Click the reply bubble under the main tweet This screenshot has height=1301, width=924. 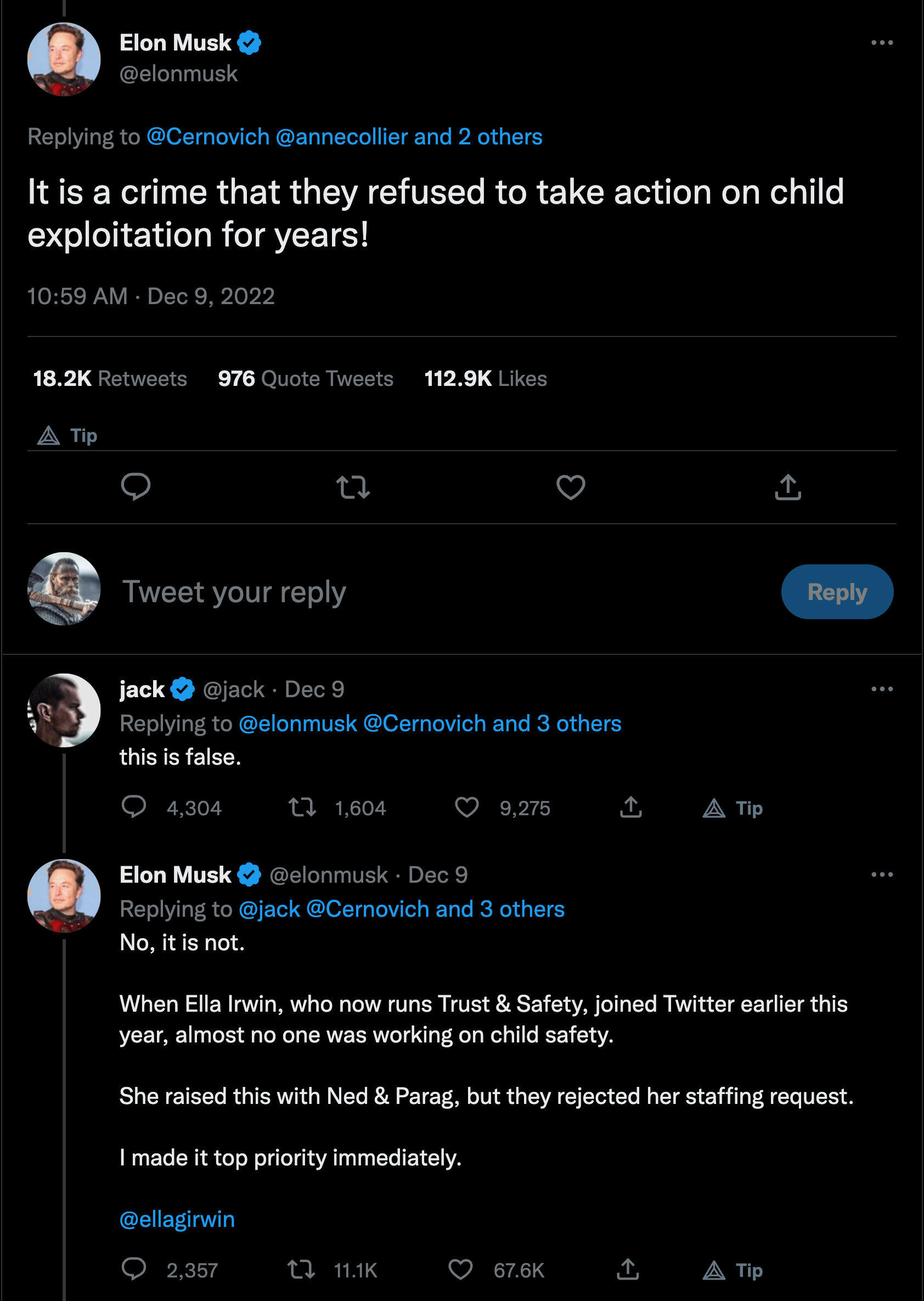pos(136,487)
